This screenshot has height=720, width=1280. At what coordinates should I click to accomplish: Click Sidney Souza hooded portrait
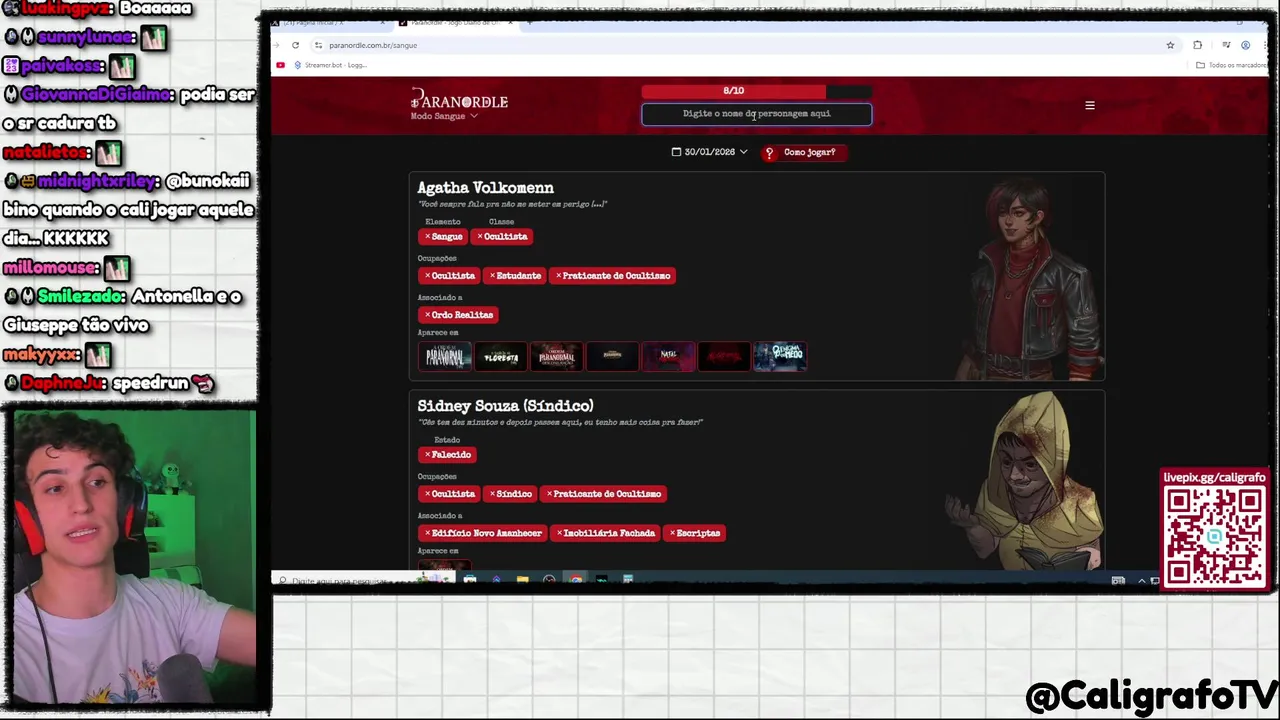click(1025, 481)
